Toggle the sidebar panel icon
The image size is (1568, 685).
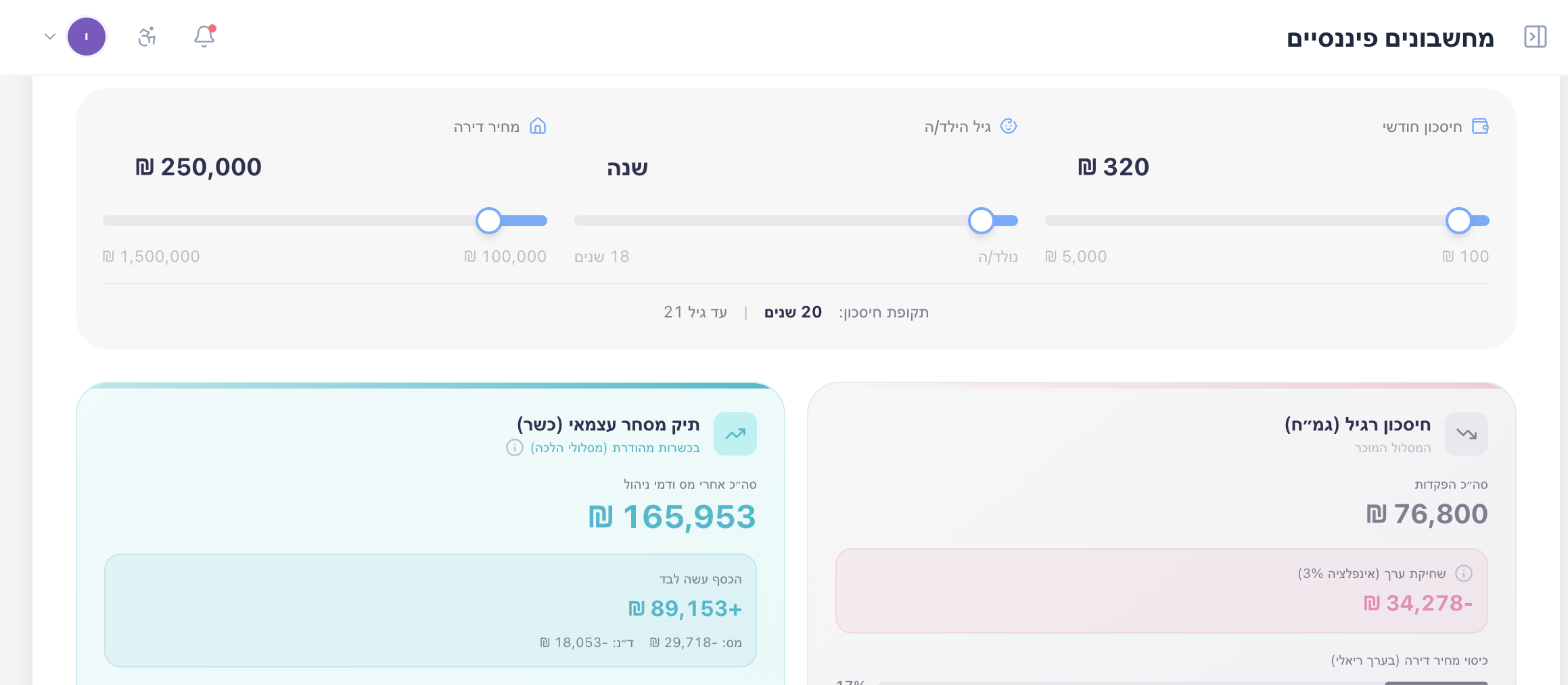click(x=1535, y=37)
